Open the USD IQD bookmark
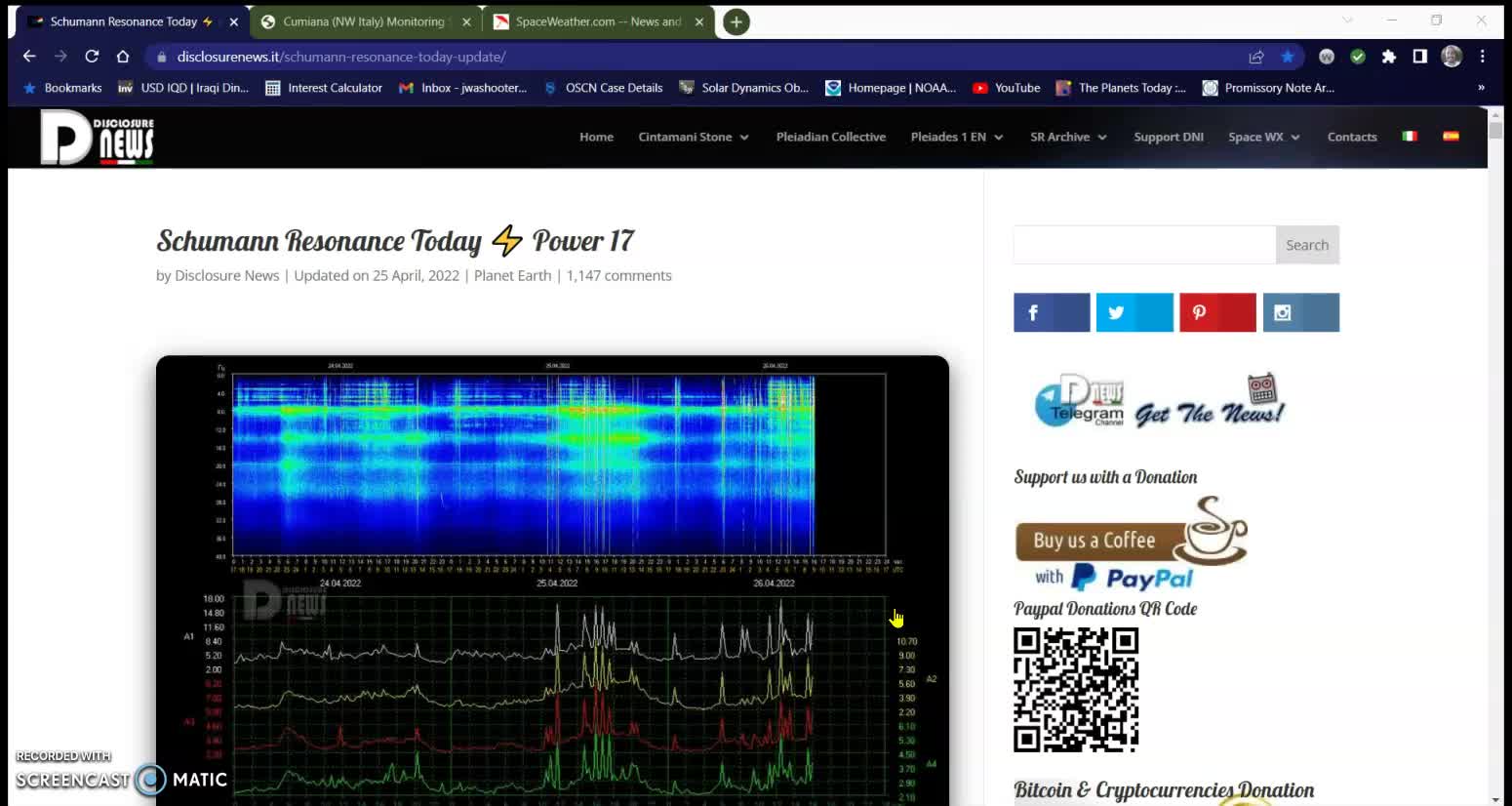 [183, 88]
